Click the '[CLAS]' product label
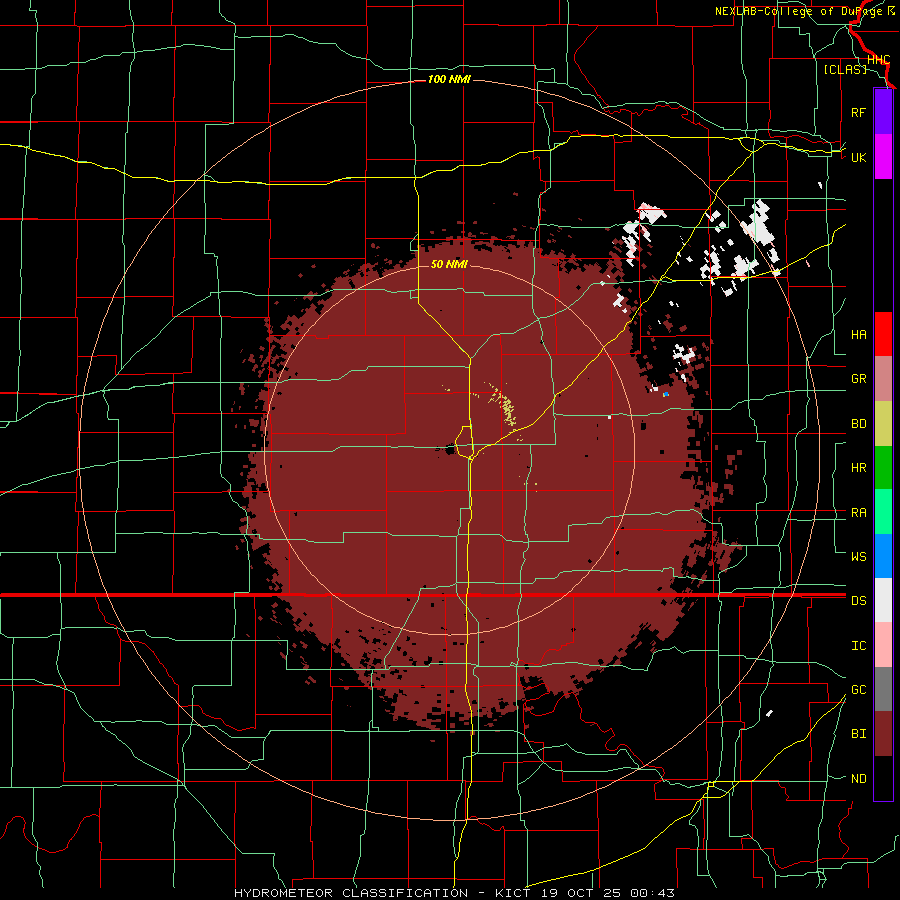This screenshot has height=900, width=900. (x=845, y=69)
